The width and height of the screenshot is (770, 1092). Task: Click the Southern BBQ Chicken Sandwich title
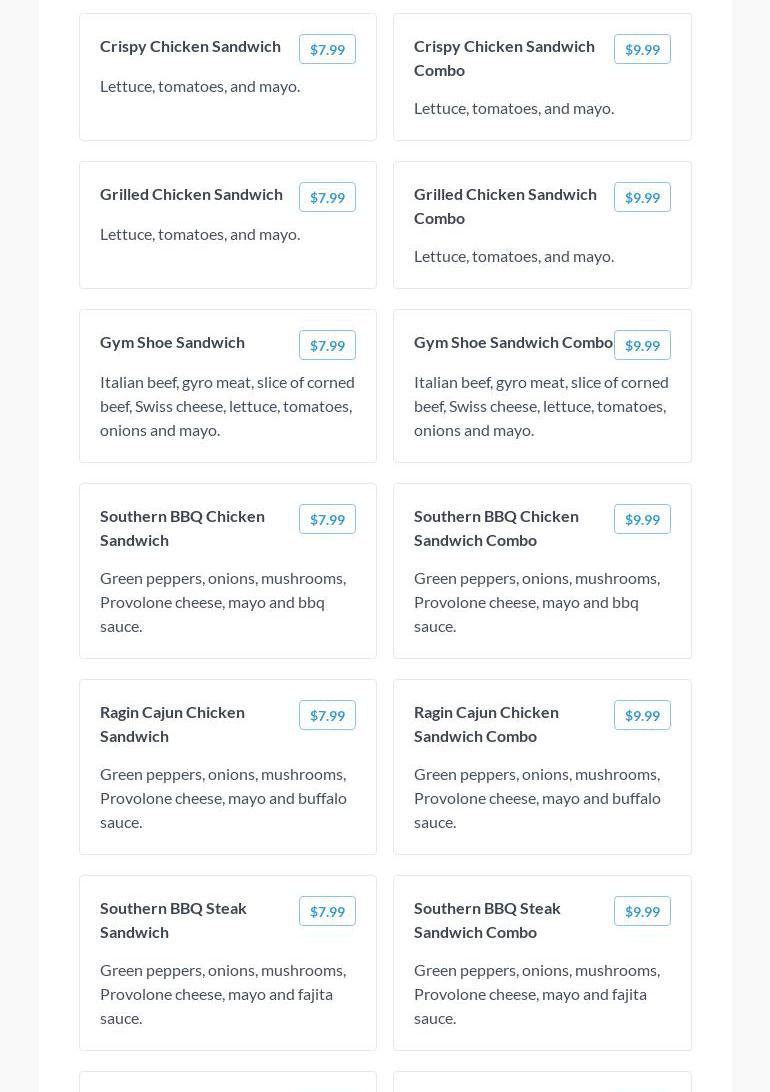click(x=182, y=528)
